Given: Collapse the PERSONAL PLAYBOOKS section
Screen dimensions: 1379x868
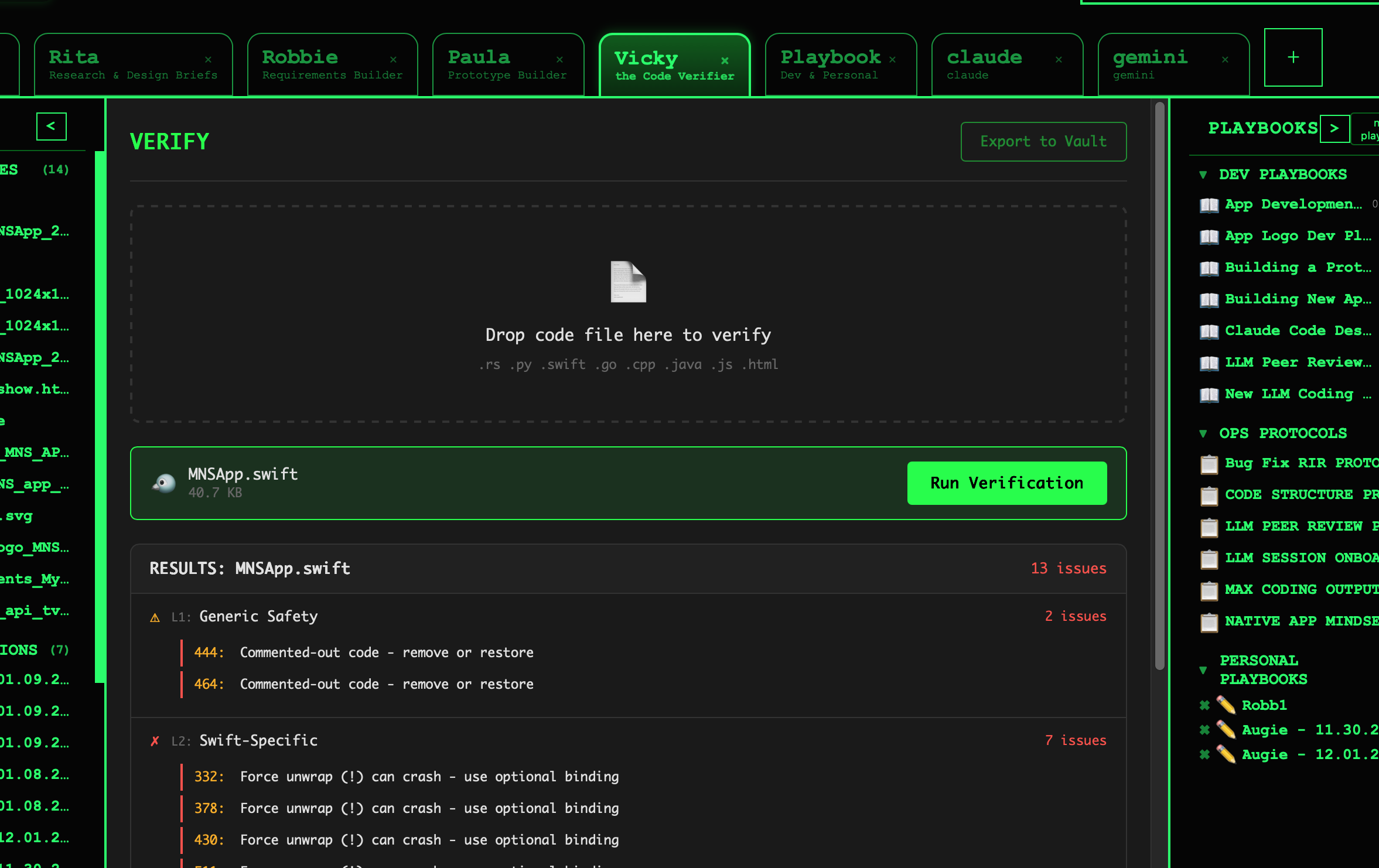Looking at the screenshot, I should 1203,671.
